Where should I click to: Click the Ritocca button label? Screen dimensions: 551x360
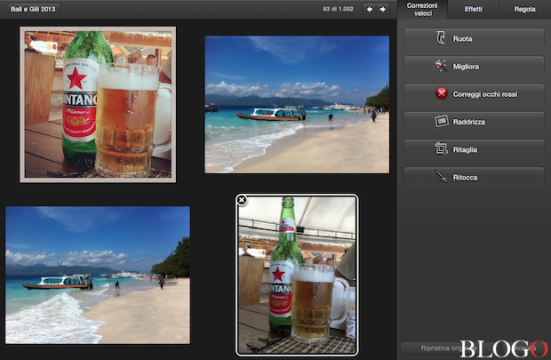point(465,178)
